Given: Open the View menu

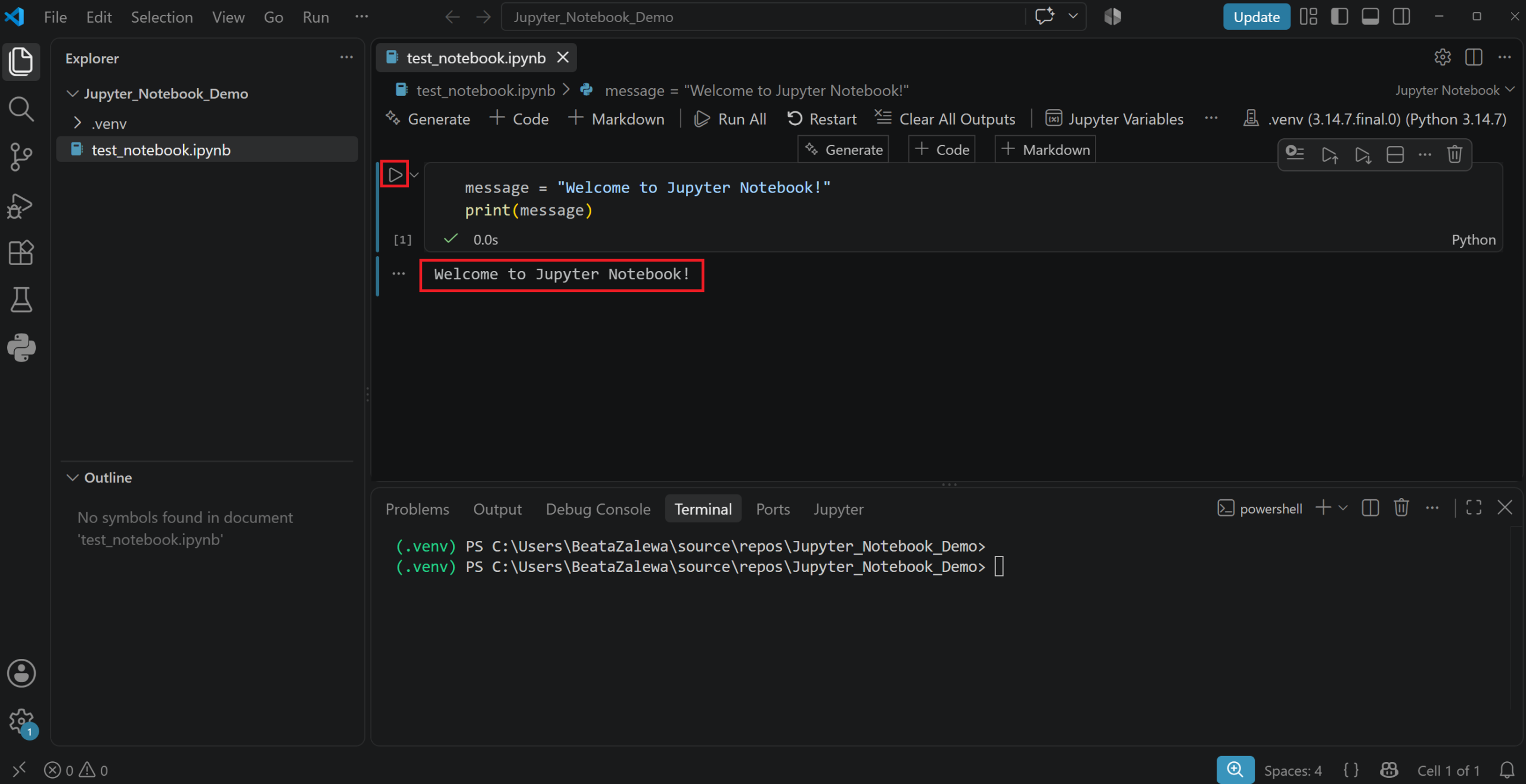Looking at the screenshot, I should click(x=228, y=17).
